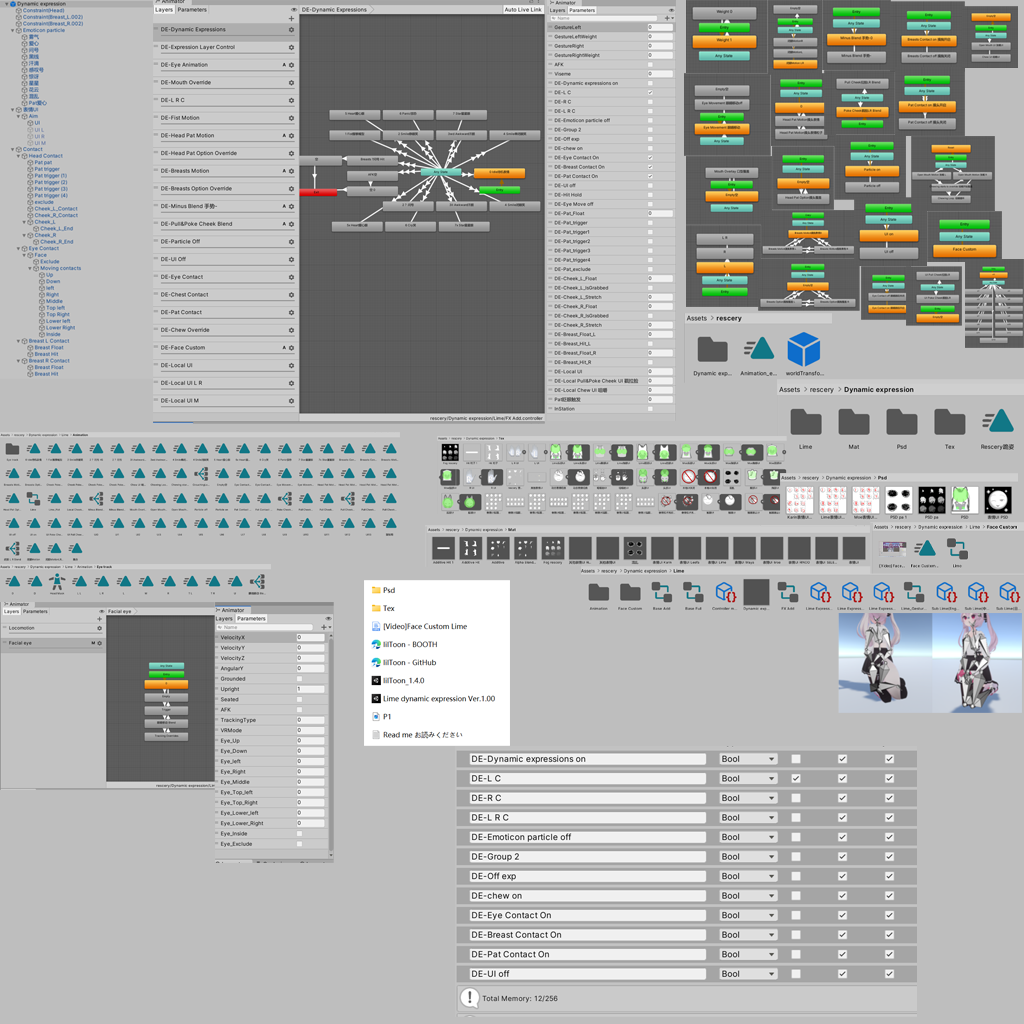Select the lilToon_1.4.0 package file
1024x1024 pixels.
coord(403,680)
